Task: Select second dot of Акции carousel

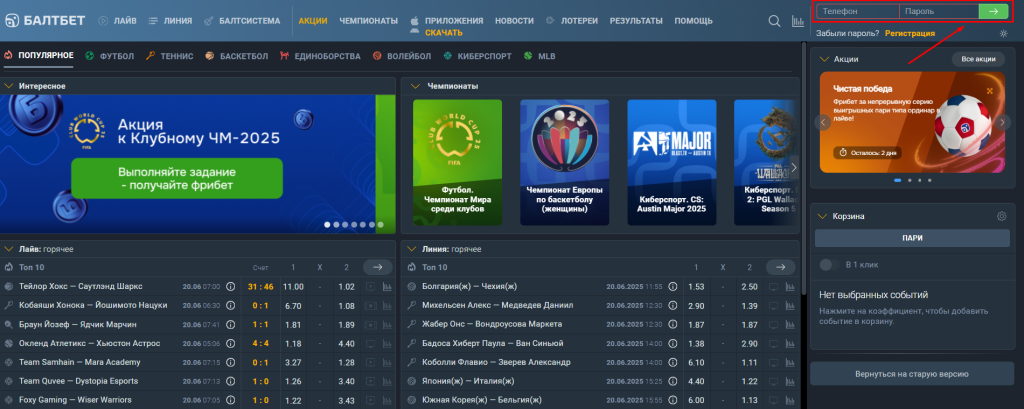Action: click(908, 180)
